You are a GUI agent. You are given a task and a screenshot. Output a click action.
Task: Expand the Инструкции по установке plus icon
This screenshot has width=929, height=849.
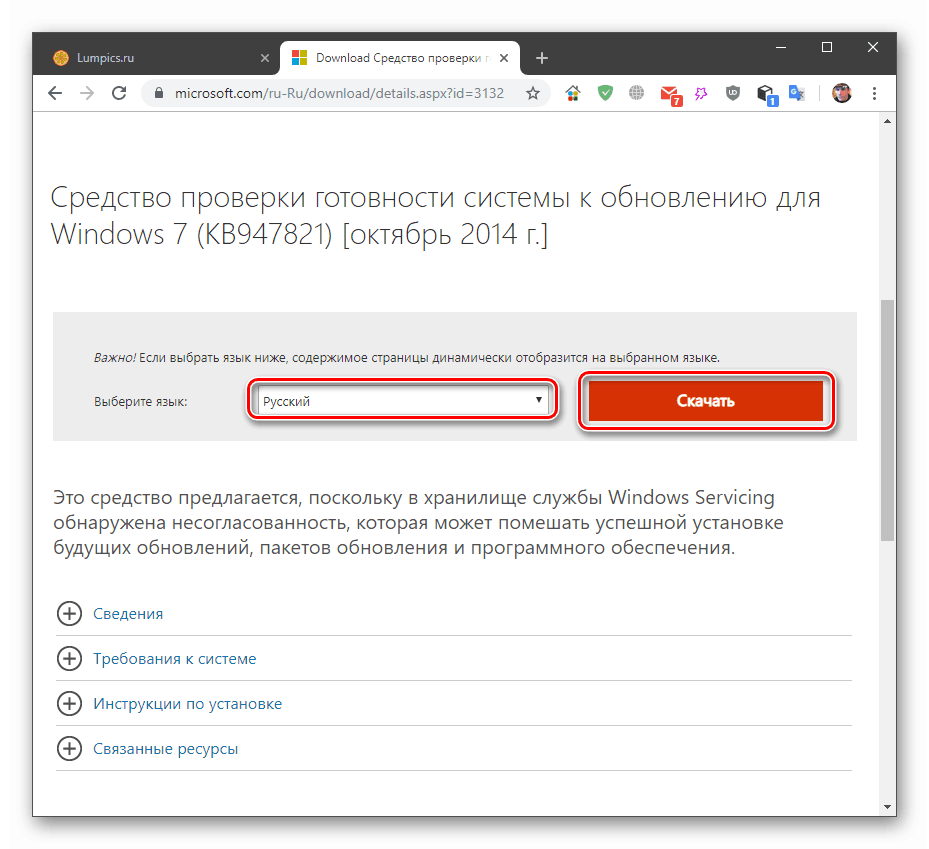69,703
